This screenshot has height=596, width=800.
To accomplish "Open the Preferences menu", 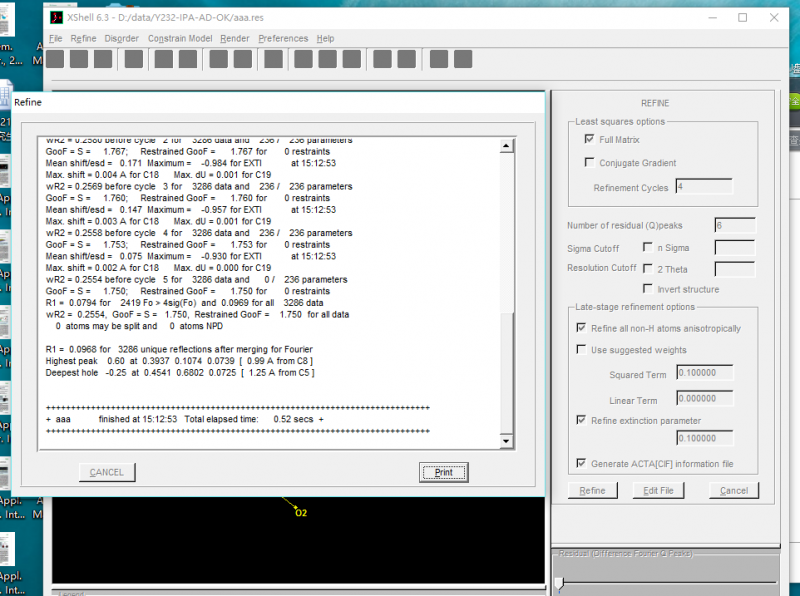I will 283,38.
